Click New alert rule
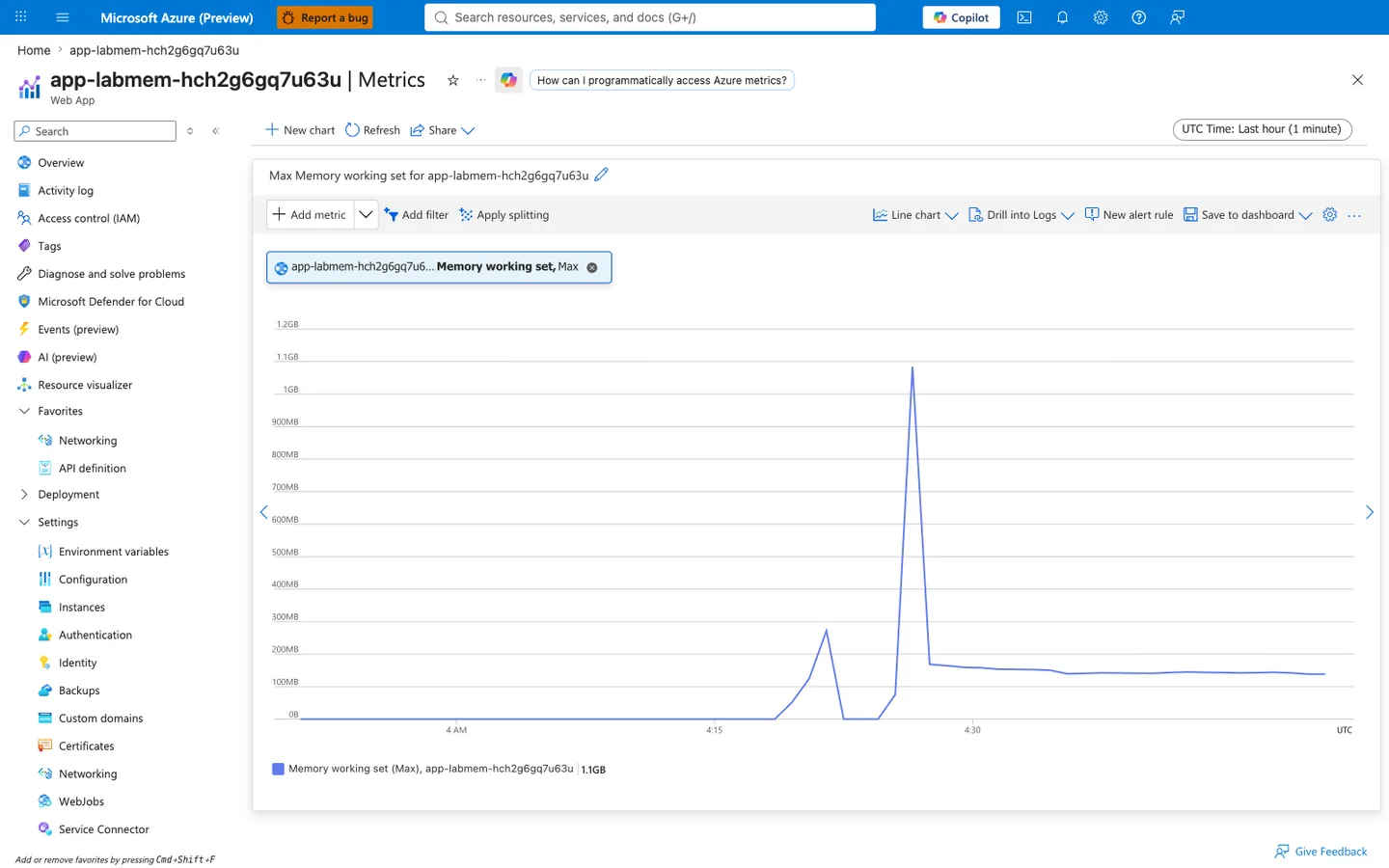 (1129, 215)
